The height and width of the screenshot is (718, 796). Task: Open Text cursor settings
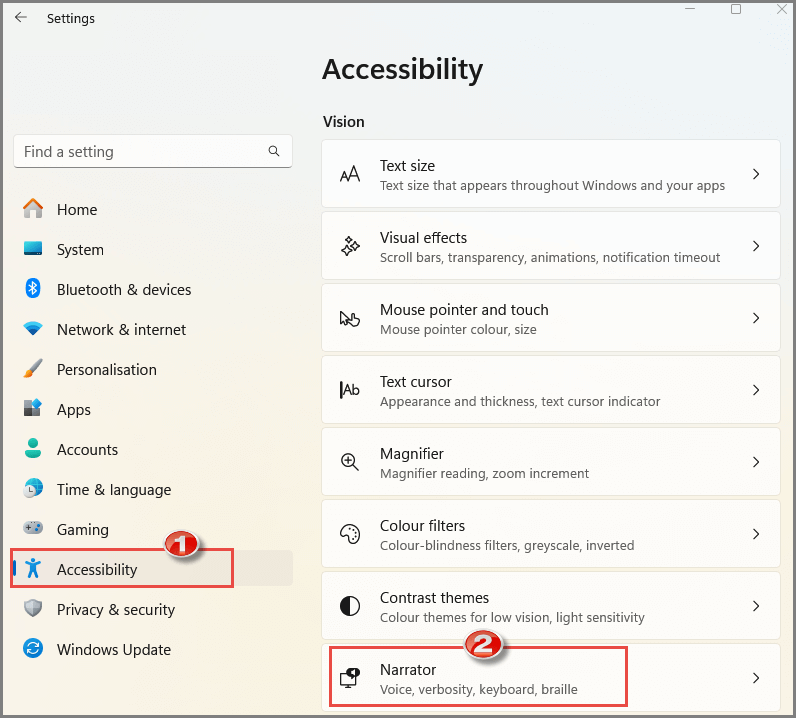click(x=551, y=389)
